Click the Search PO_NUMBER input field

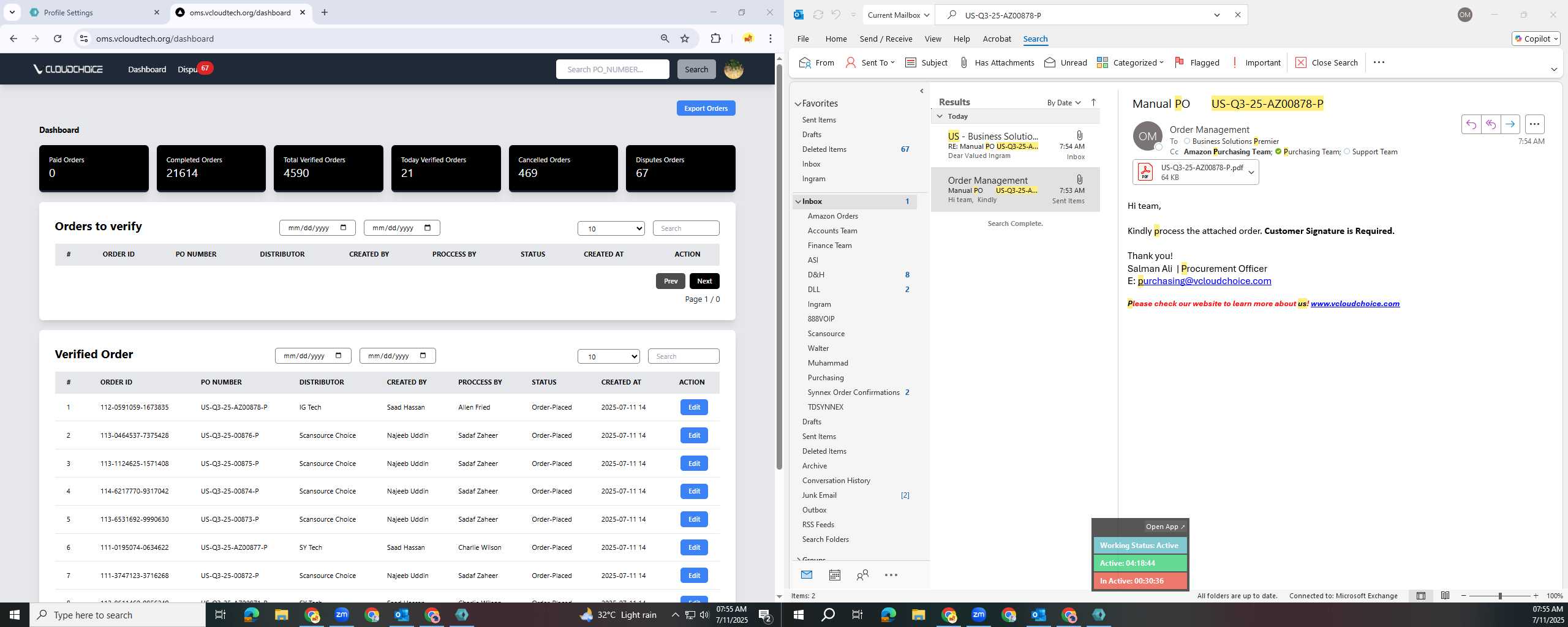point(612,69)
